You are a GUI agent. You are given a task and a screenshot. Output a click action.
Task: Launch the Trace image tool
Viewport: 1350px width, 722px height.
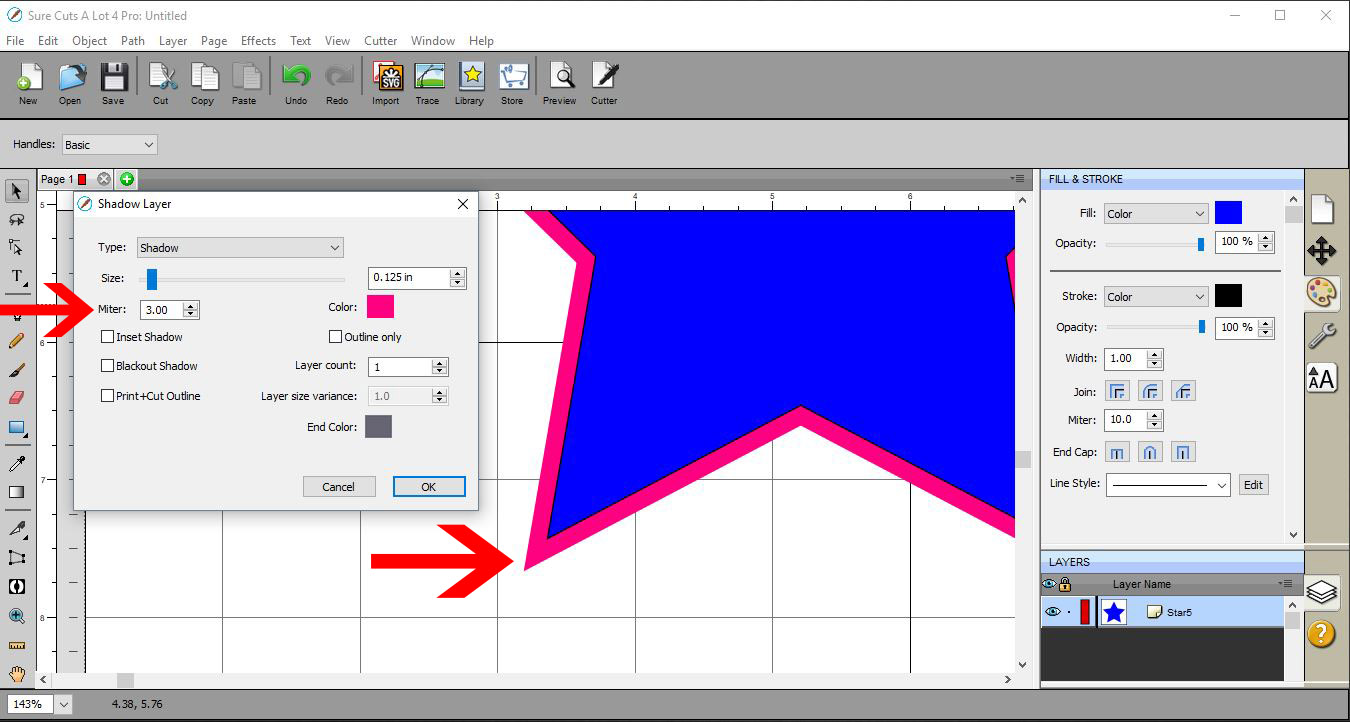click(428, 83)
